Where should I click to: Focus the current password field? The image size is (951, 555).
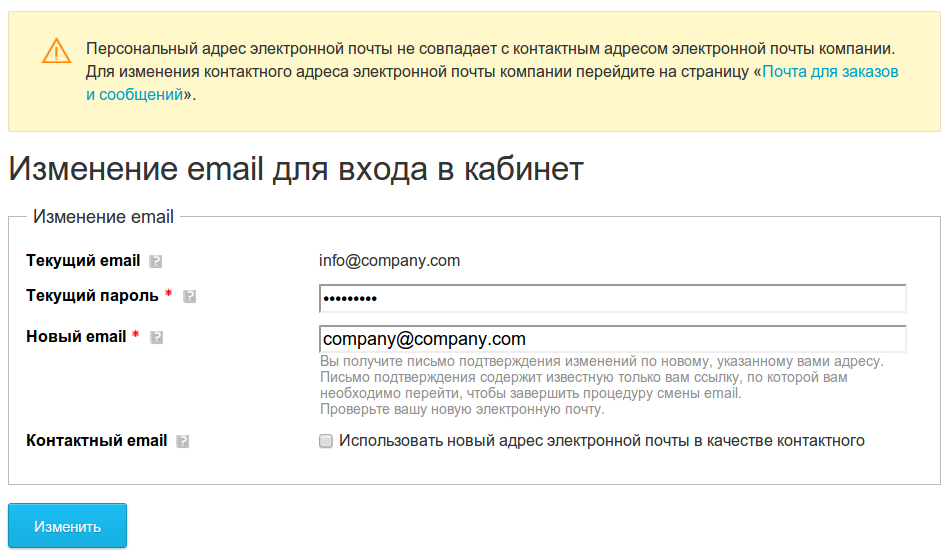(x=613, y=298)
